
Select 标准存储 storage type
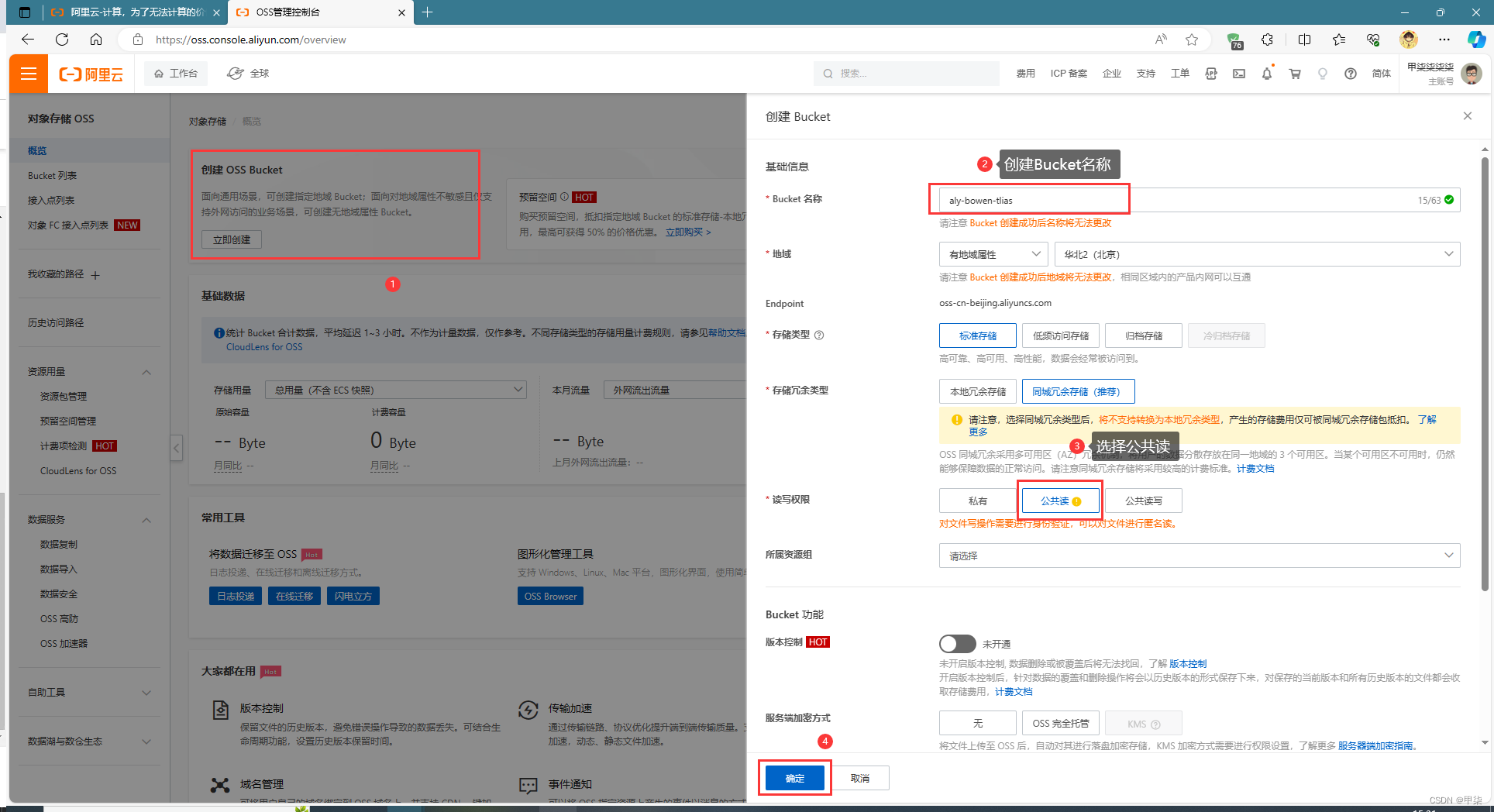(x=977, y=335)
